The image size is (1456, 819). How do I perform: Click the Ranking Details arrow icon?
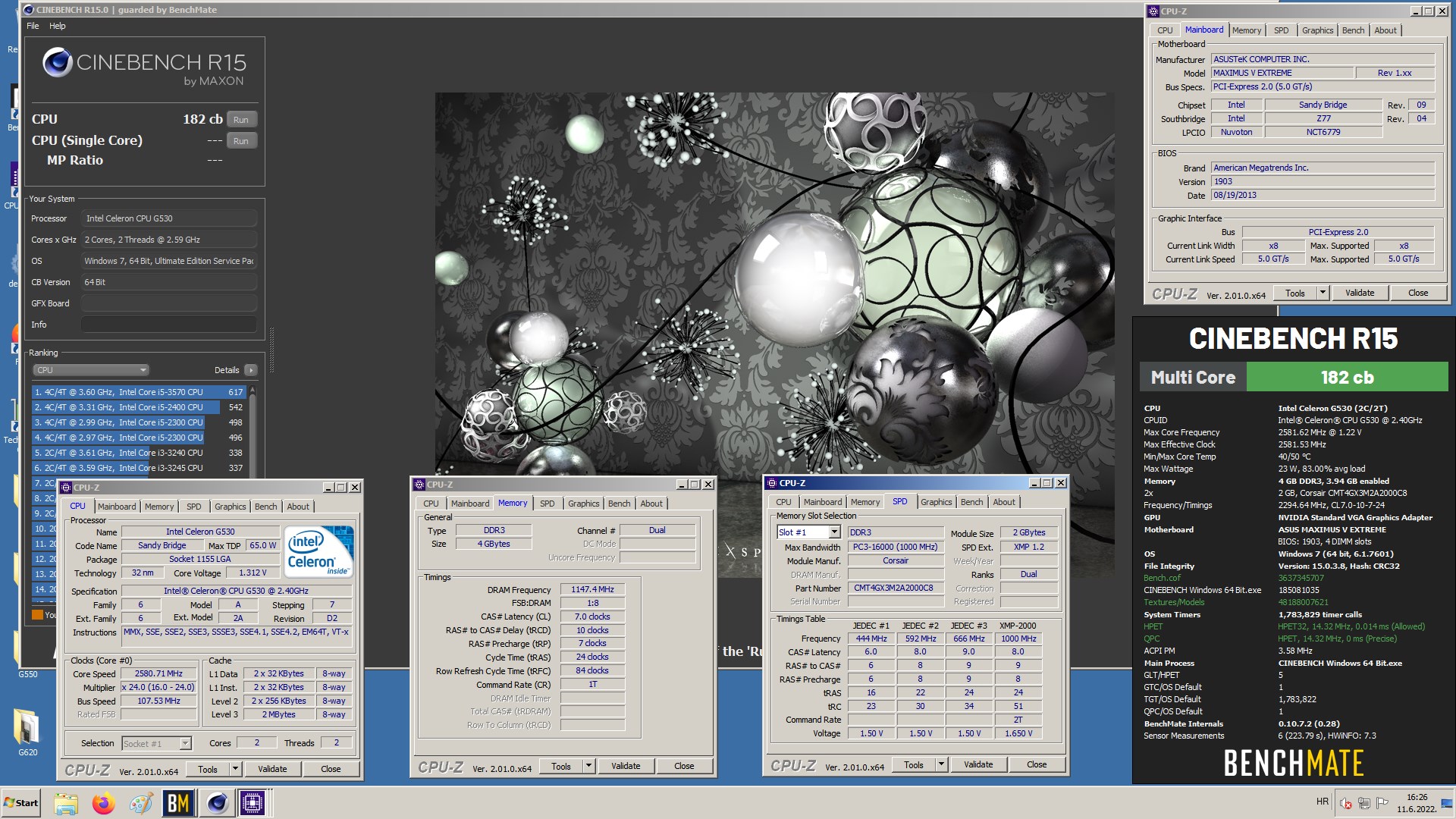tap(251, 370)
